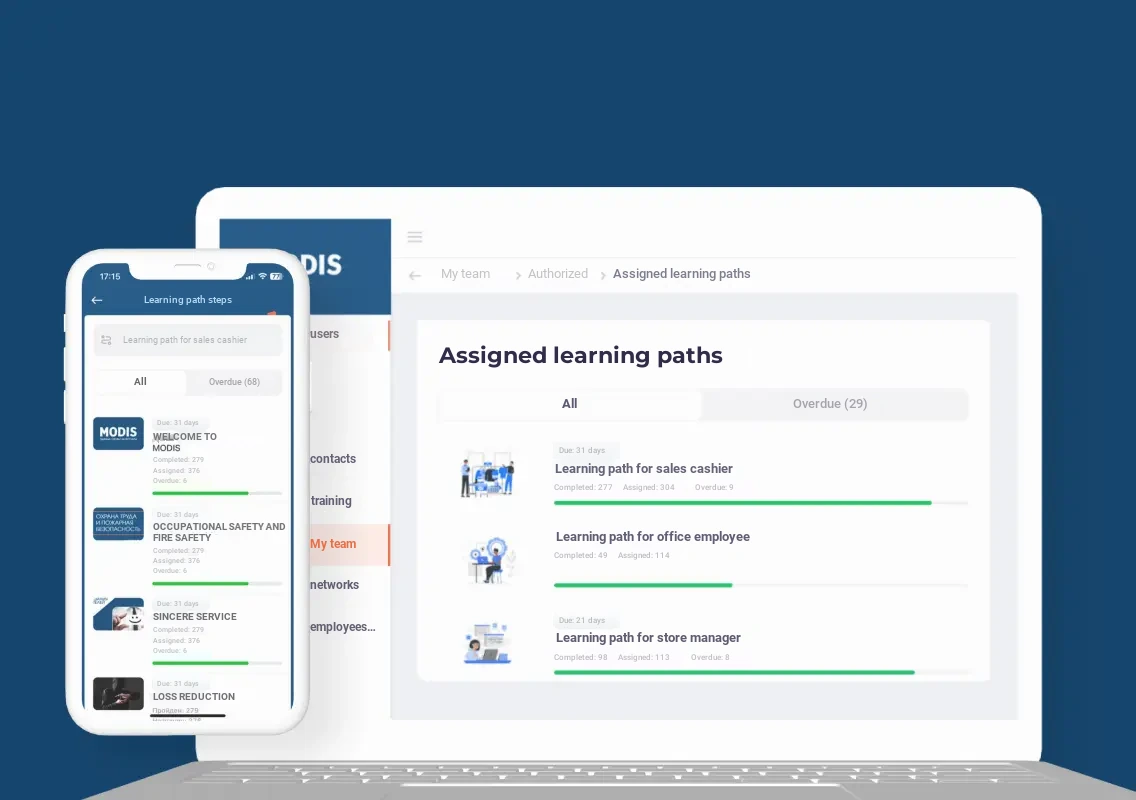Open Learning path for office employee

pos(653,537)
